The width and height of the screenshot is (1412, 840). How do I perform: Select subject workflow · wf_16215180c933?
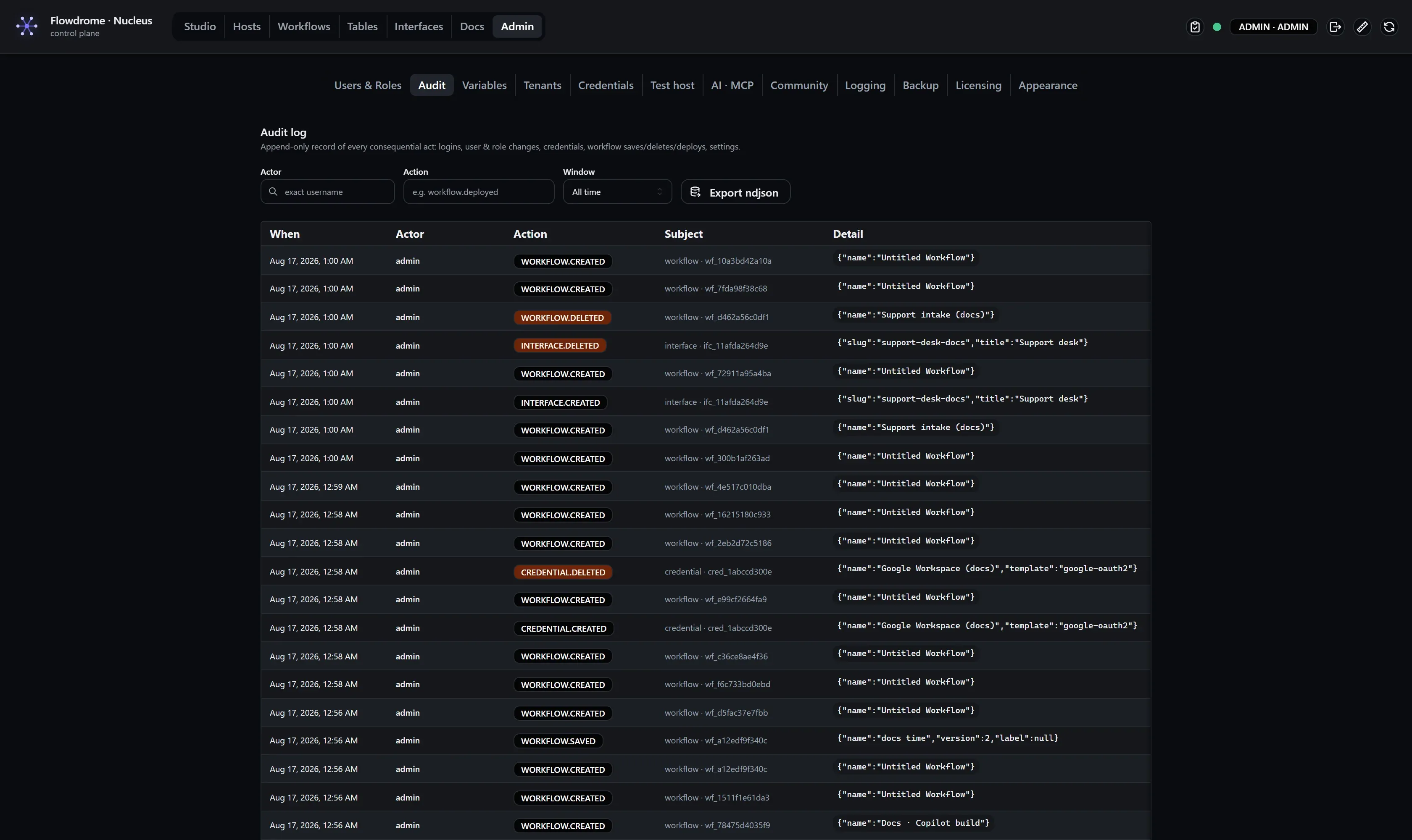[x=717, y=514]
